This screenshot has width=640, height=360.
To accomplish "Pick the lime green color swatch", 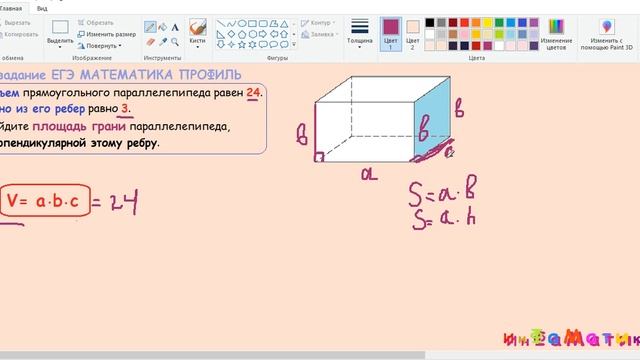I will pyautogui.click(x=499, y=34).
